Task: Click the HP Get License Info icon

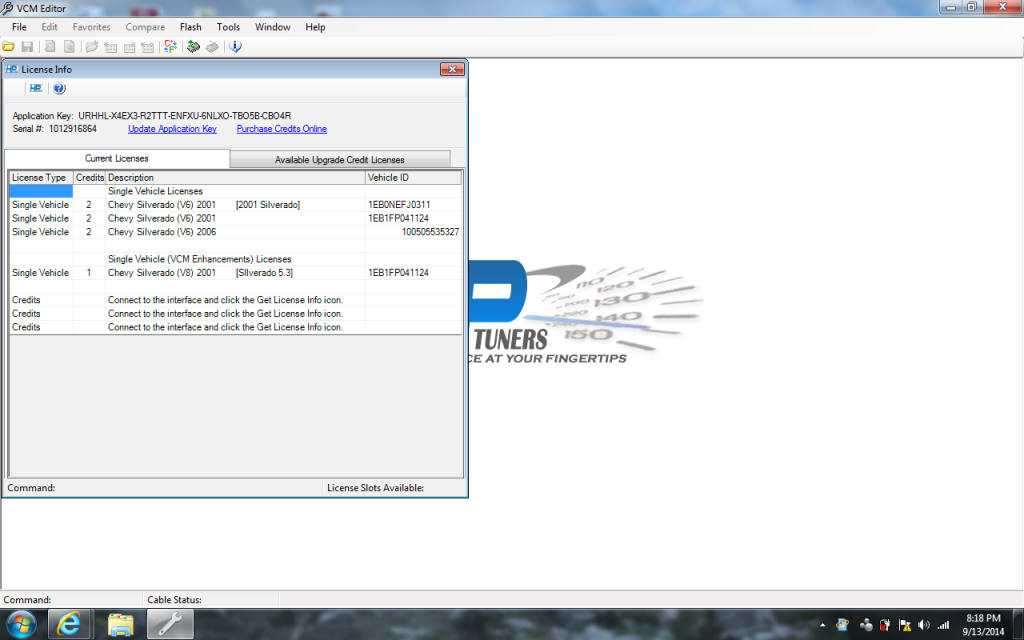Action: pyautogui.click(x=36, y=88)
